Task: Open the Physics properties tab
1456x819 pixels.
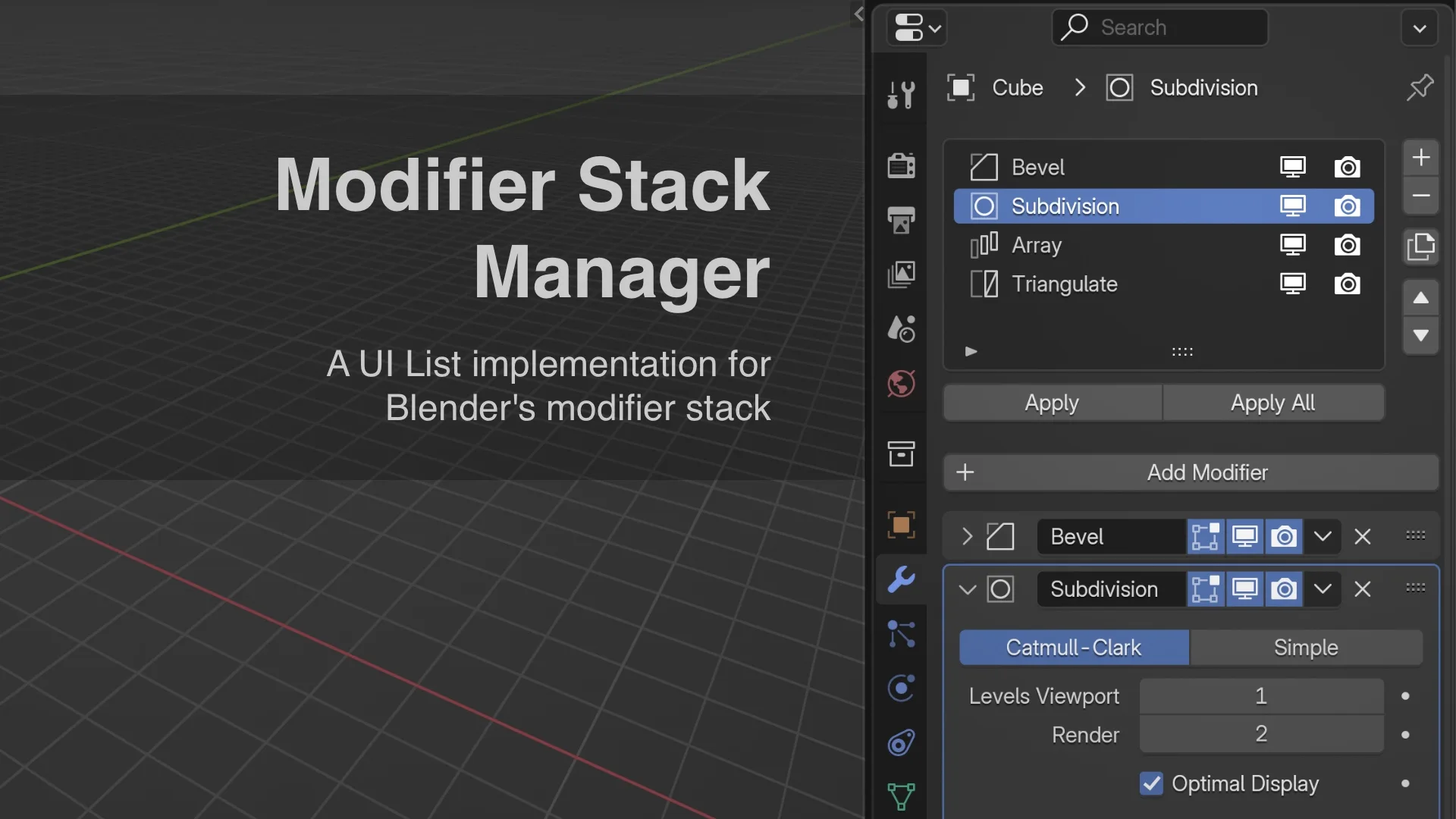Action: (x=901, y=689)
